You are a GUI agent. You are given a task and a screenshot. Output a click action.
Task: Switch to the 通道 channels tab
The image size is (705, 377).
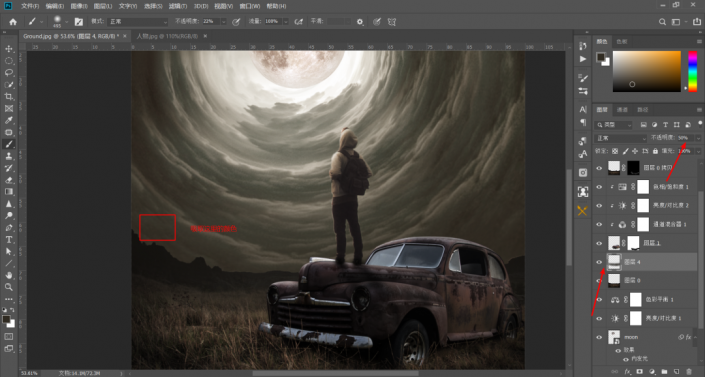(x=622, y=110)
